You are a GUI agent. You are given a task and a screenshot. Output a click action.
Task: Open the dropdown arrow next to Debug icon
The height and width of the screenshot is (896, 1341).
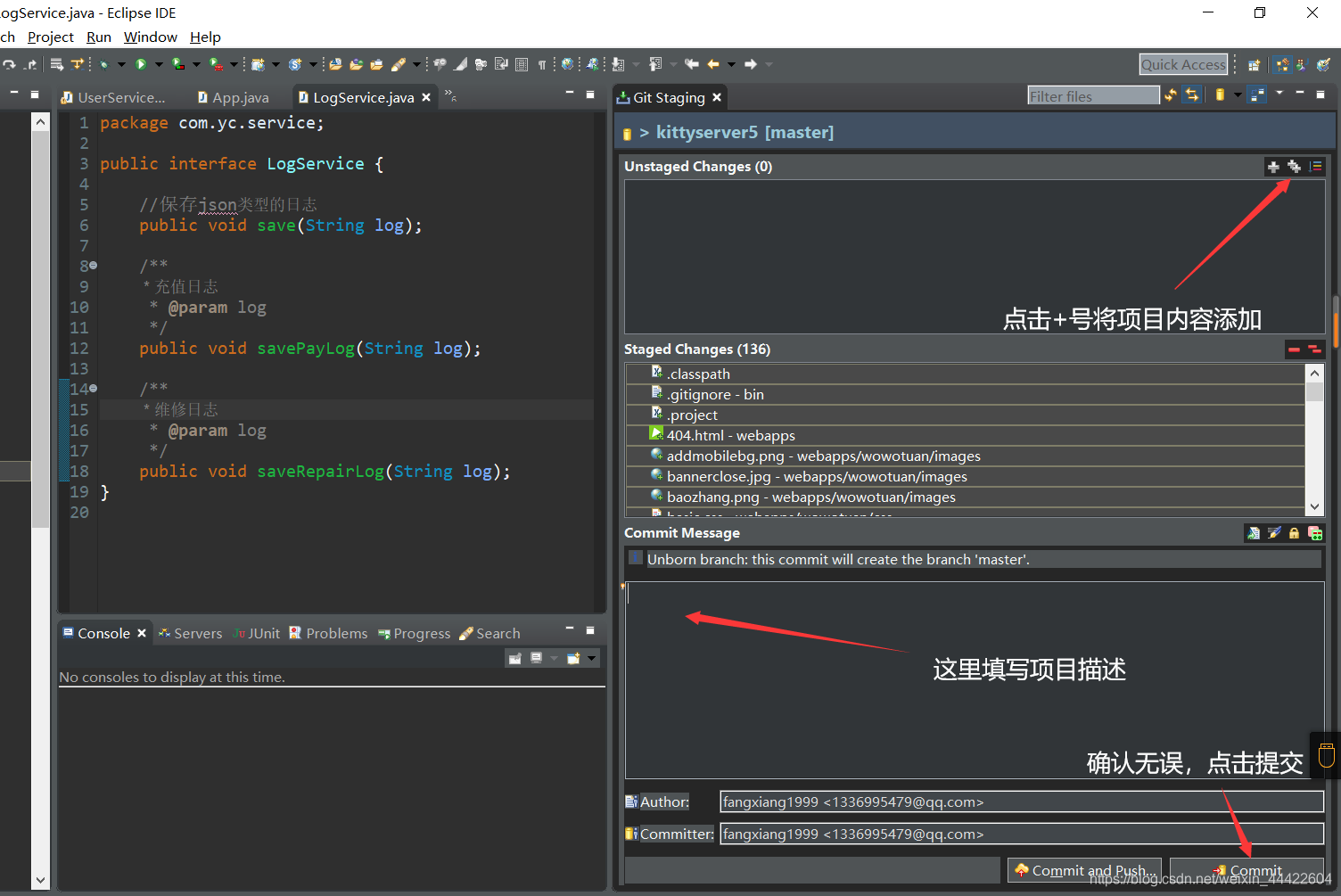(121, 64)
